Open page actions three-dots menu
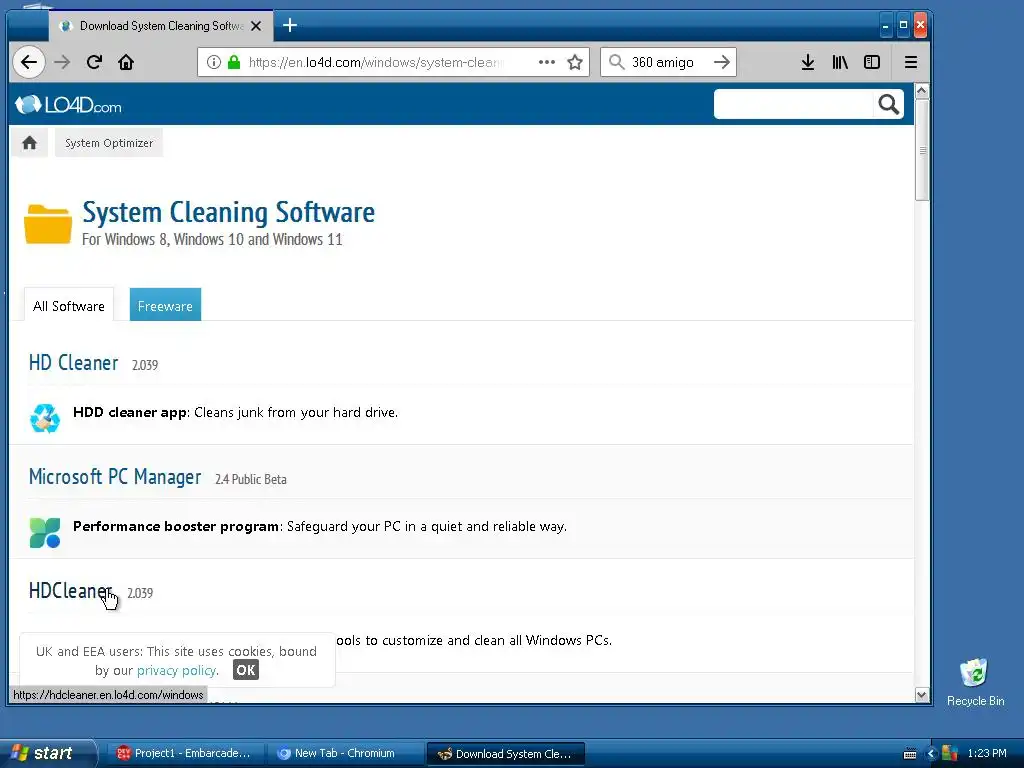 (x=547, y=62)
